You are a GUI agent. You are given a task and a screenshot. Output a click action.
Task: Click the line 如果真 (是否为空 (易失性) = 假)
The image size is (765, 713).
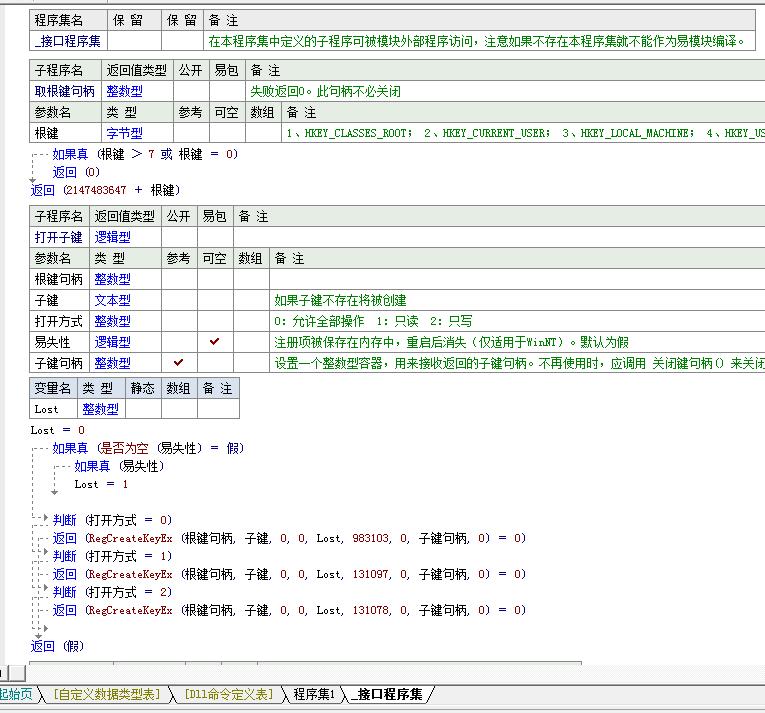tap(148, 448)
